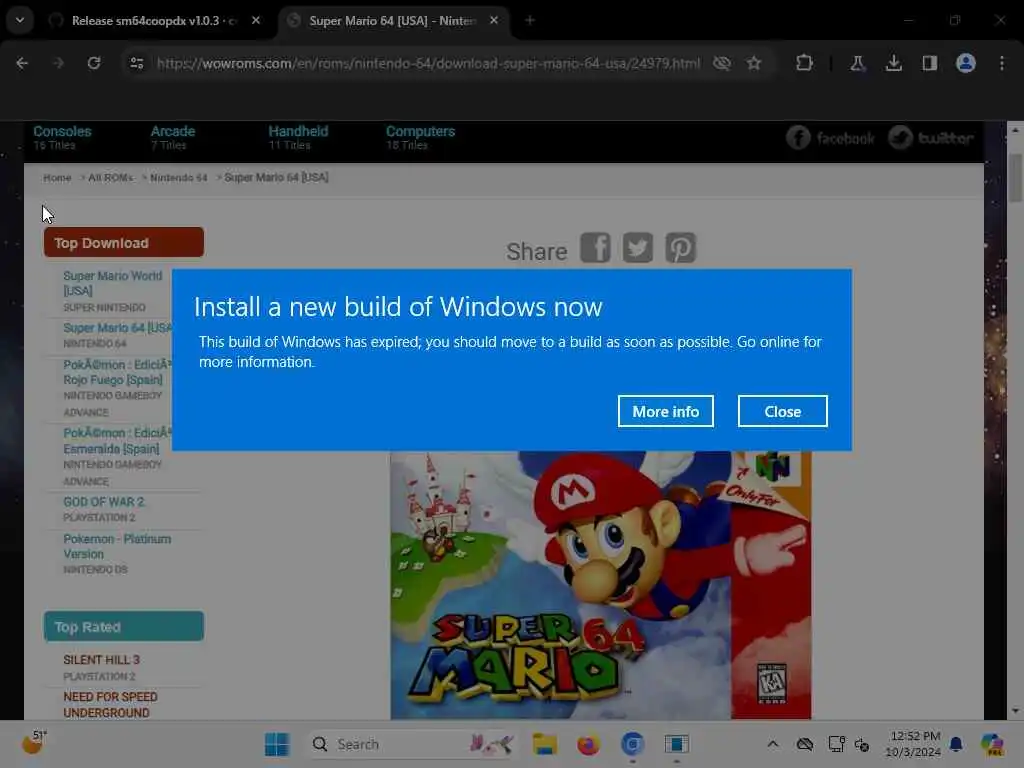Screen dimensions: 1024x768
Task: Click the cloud sync tray icon
Action: [805, 744]
